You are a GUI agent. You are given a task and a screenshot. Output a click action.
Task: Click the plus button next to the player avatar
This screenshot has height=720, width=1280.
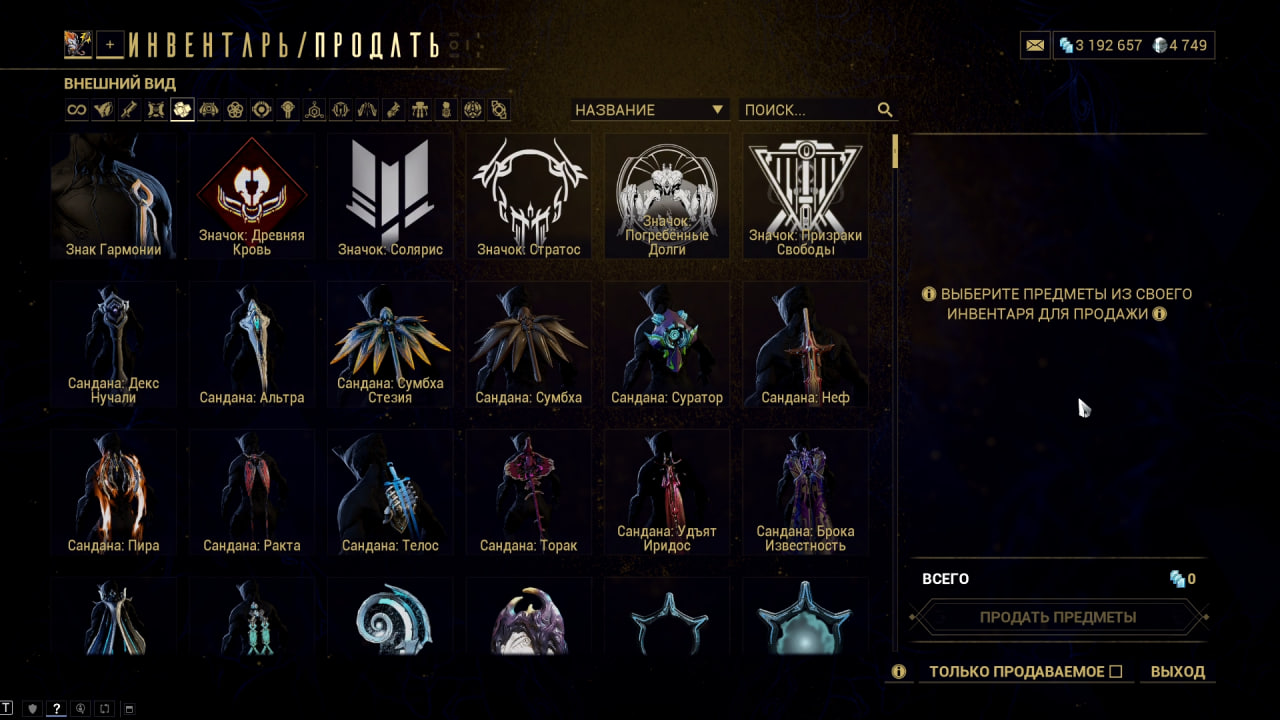click(x=111, y=44)
